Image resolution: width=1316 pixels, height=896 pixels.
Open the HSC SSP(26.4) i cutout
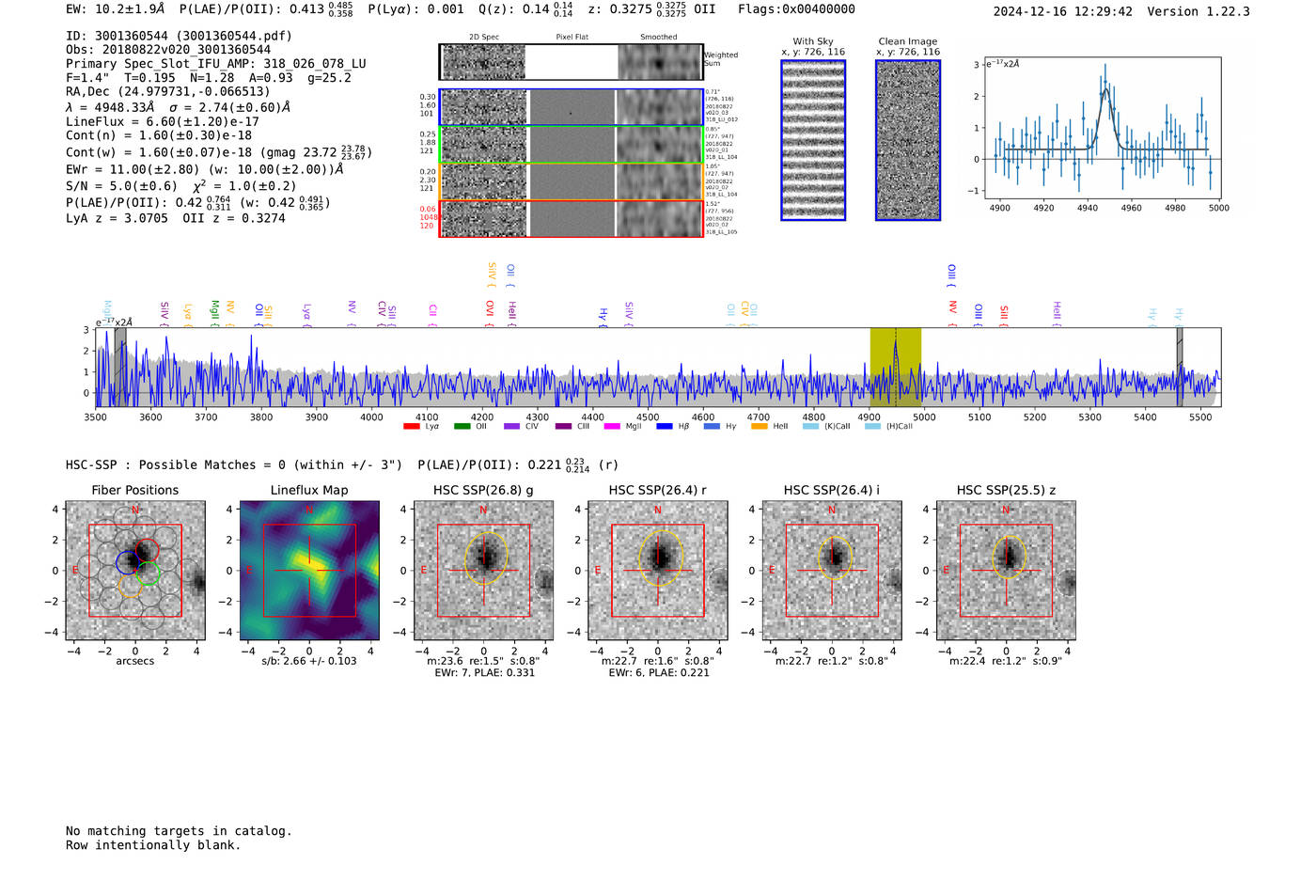coord(832,571)
